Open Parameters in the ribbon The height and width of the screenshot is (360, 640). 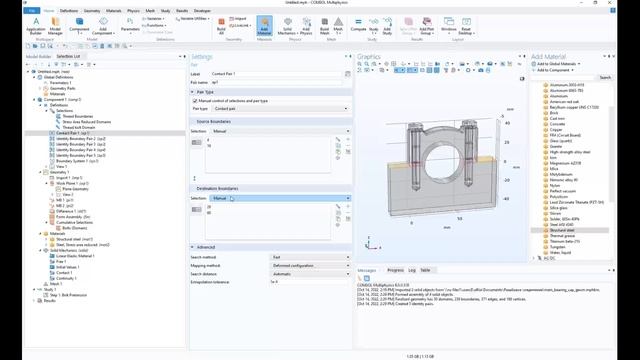130,26
